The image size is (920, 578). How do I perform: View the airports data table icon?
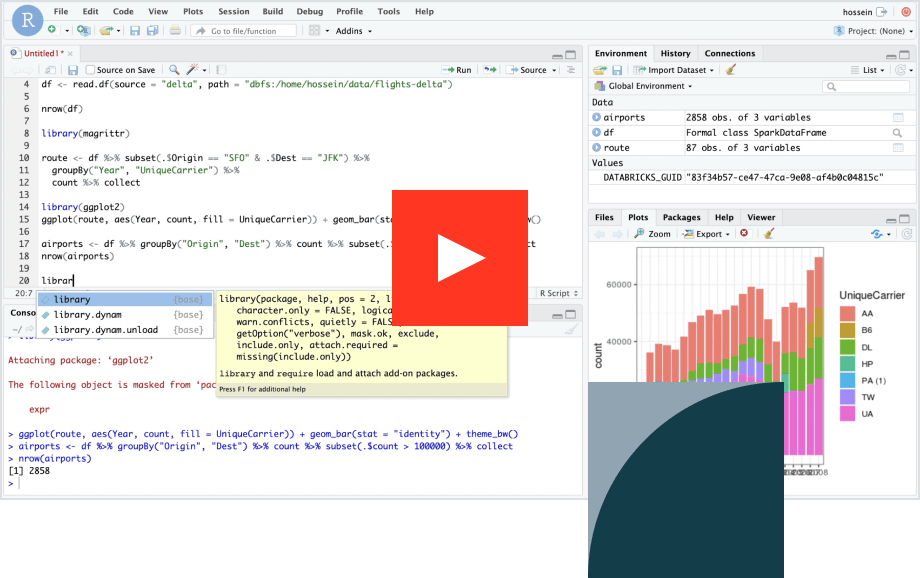pos(898,118)
